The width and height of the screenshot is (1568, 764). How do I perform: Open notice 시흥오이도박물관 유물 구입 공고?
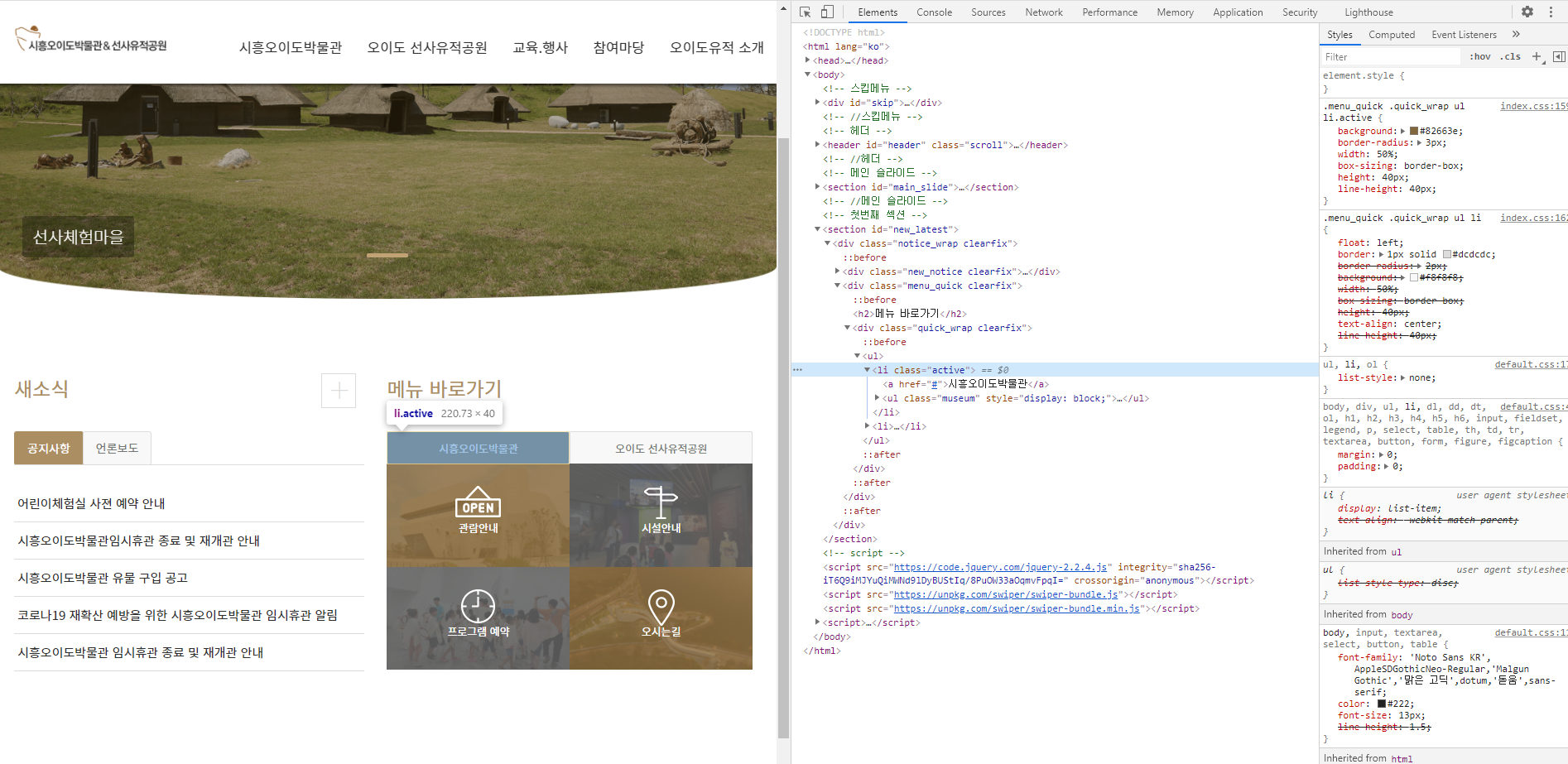[103, 578]
